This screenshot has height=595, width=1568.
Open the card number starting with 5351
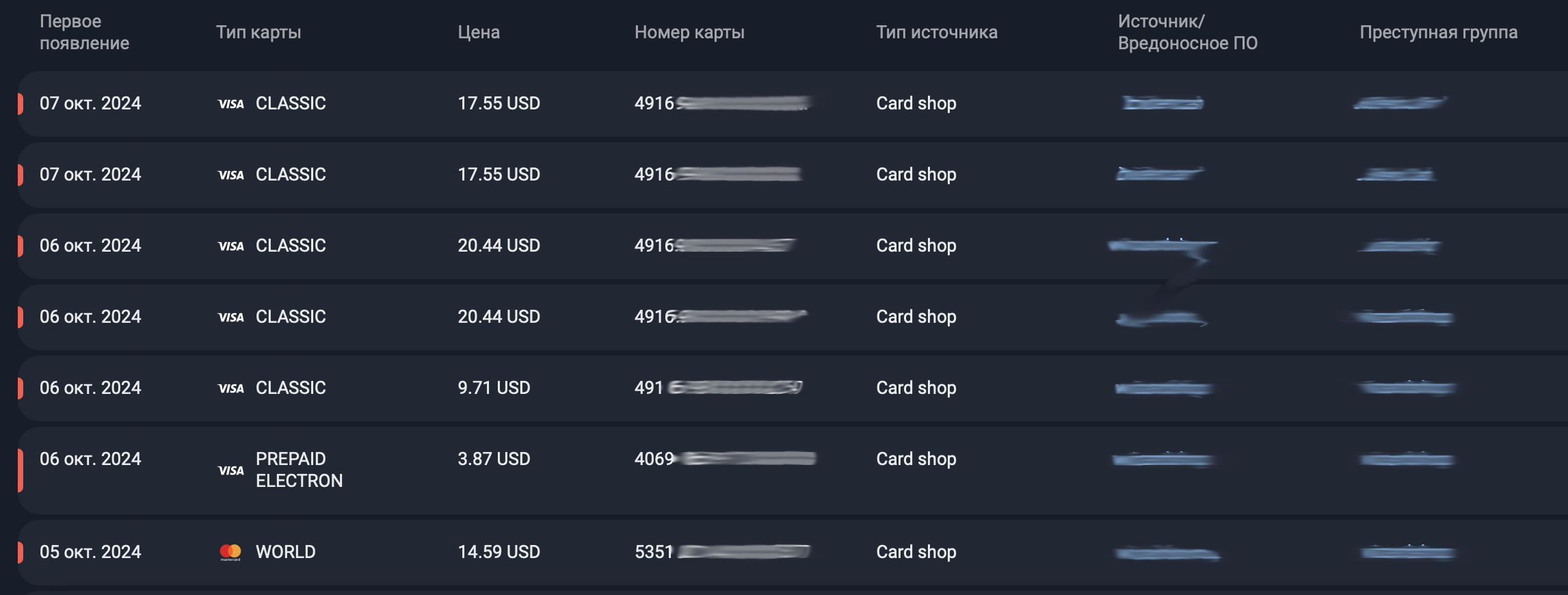[x=722, y=552]
